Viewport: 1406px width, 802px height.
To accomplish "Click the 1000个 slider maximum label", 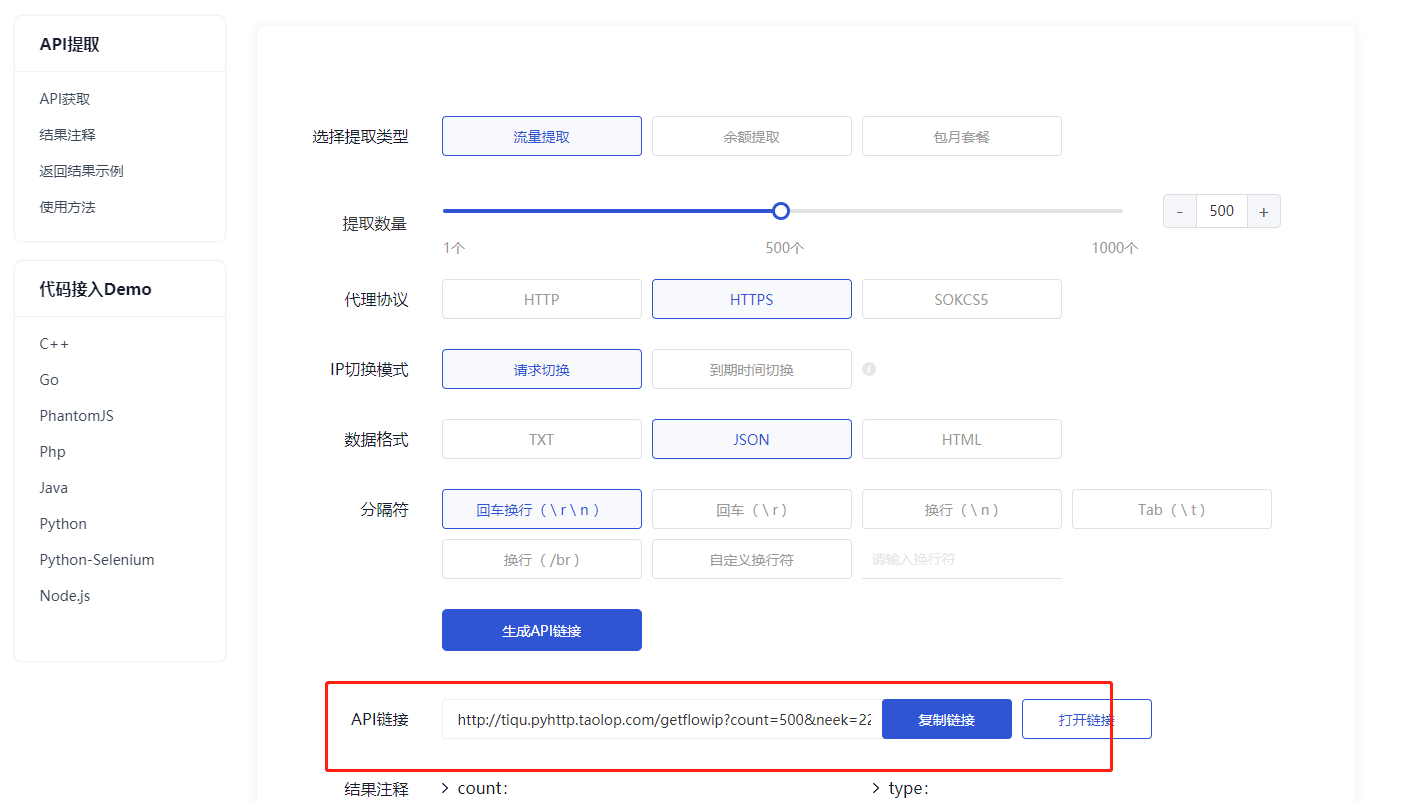I will coord(1115,248).
